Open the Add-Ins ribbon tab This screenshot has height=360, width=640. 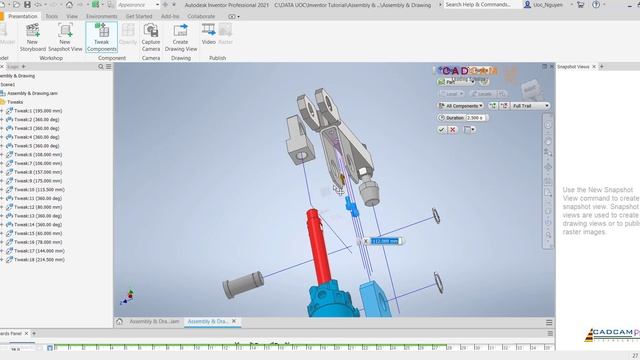pyautogui.click(x=170, y=16)
